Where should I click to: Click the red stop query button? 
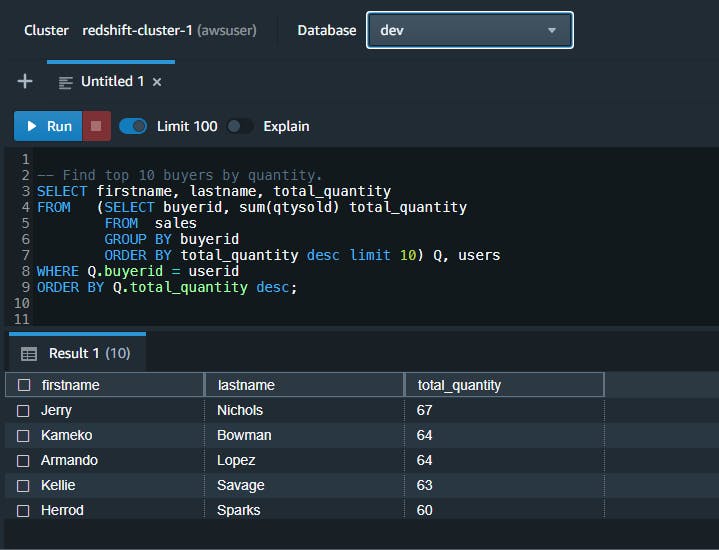click(x=96, y=126)
